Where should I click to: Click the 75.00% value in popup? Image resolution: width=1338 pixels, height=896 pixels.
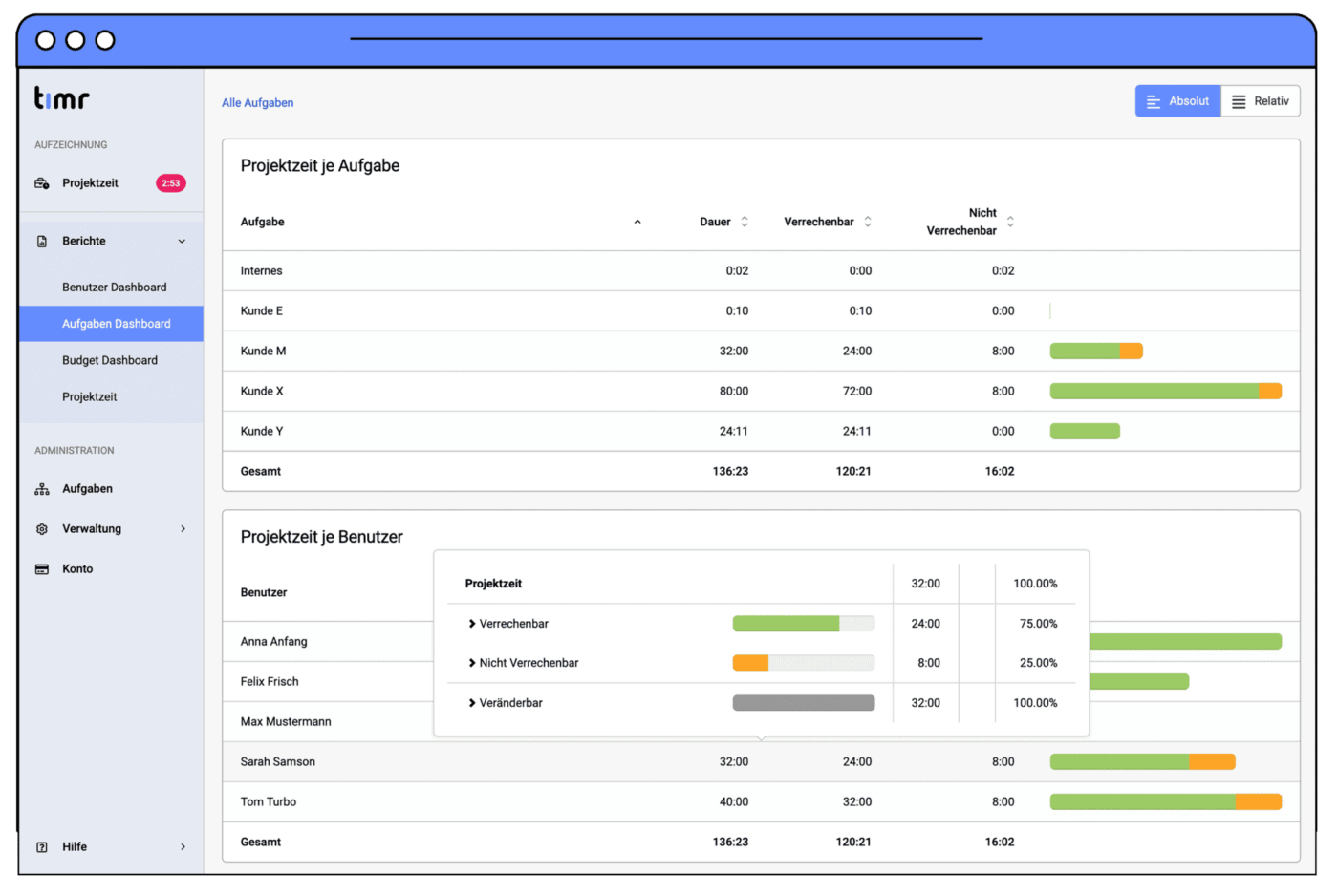1039,624
